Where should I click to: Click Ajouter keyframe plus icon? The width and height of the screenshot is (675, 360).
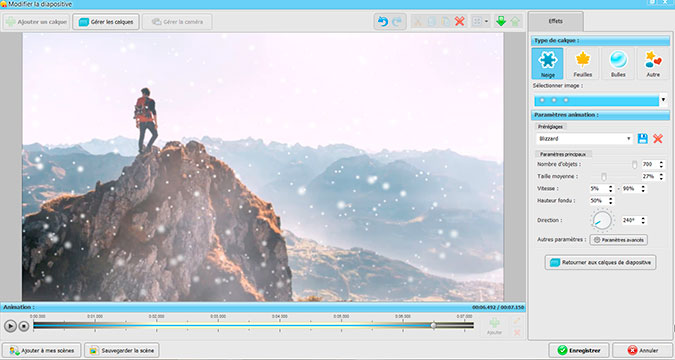[494, 326]
